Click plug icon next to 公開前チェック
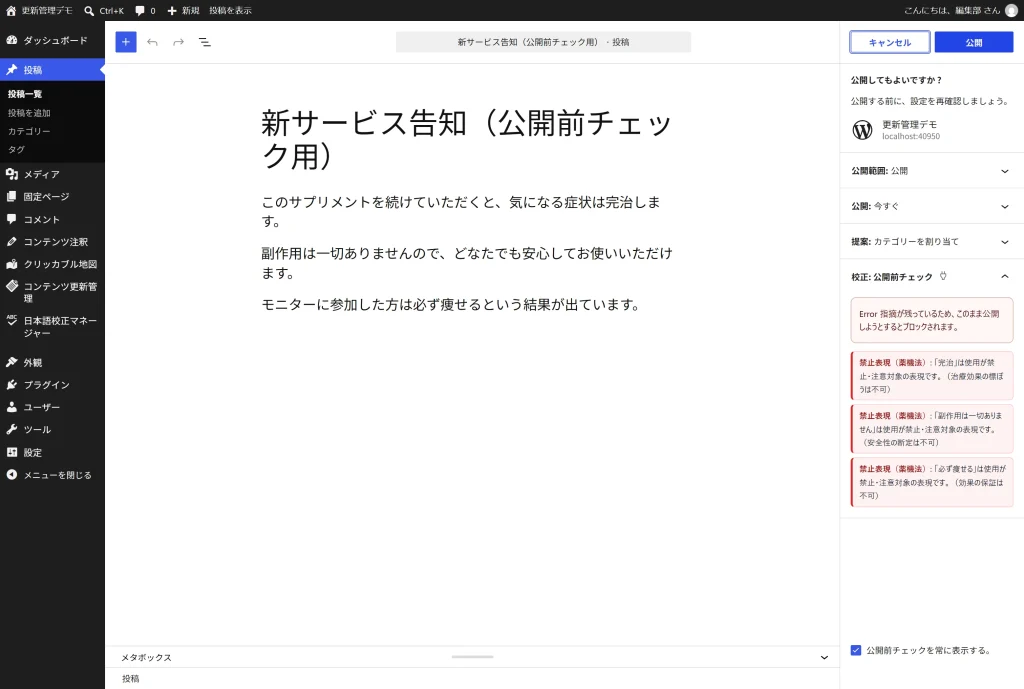Image resolution: width=1024 pixels, height=689 pixels. [x=943, y=276]
